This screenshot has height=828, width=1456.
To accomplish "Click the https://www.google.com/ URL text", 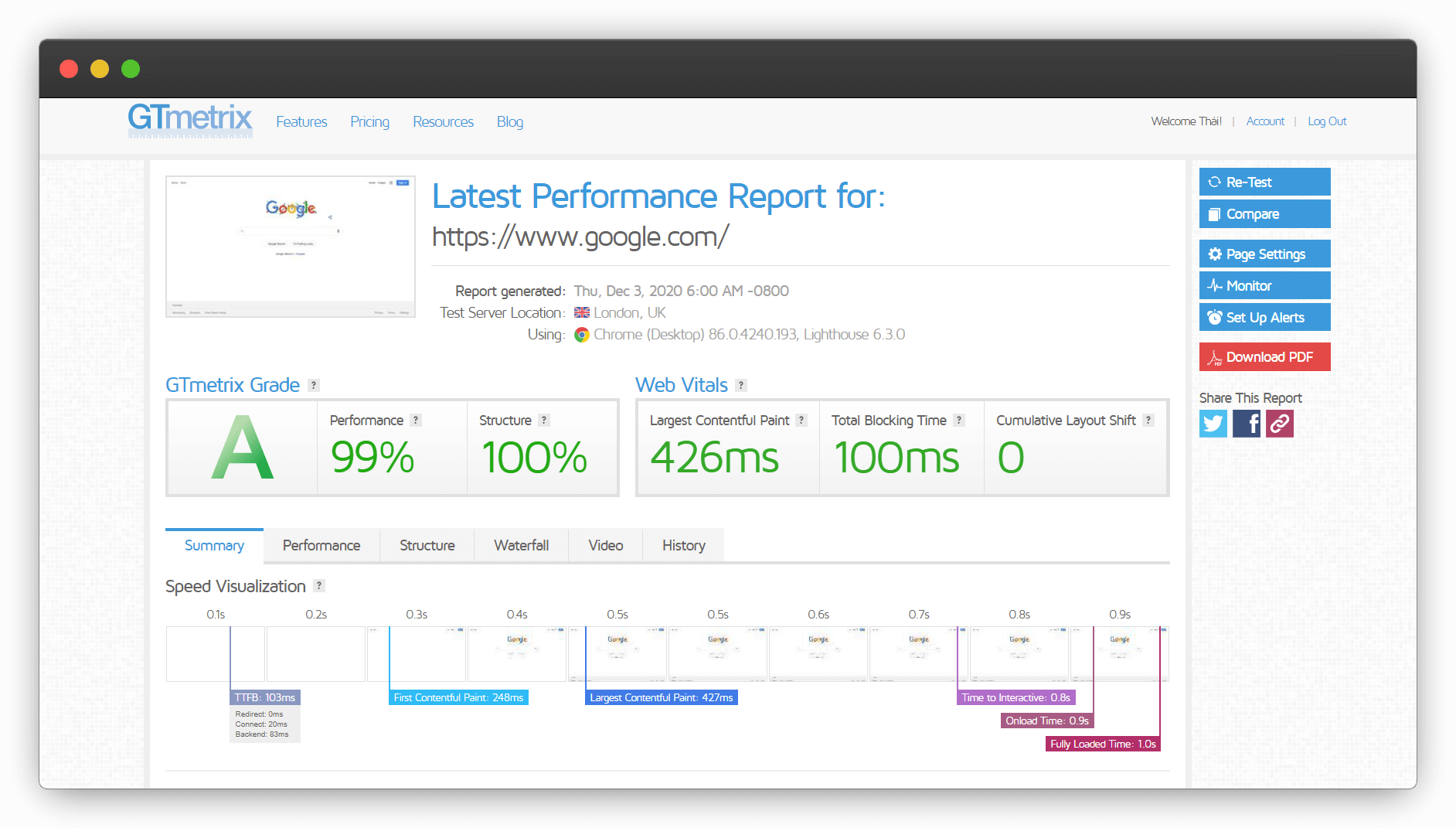I will tap(580, 237).
